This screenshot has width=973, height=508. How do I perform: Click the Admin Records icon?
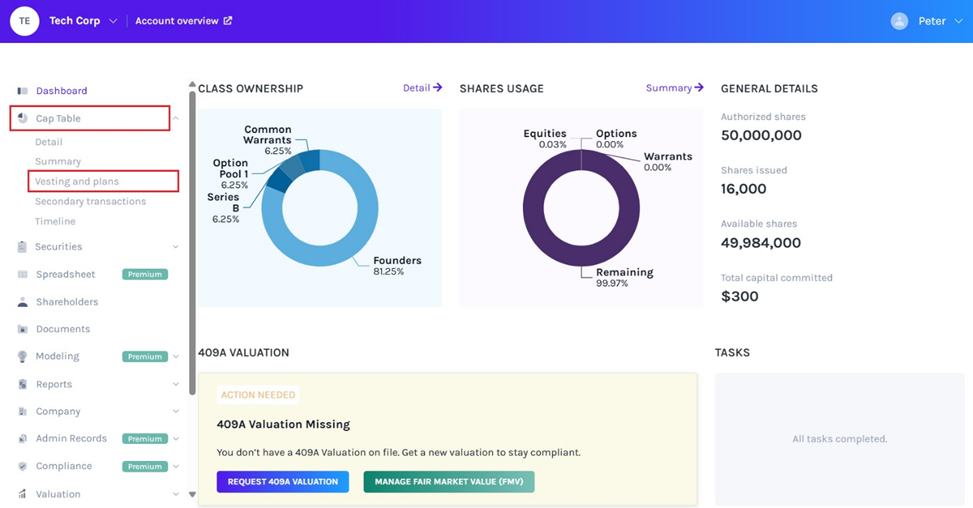22,439
